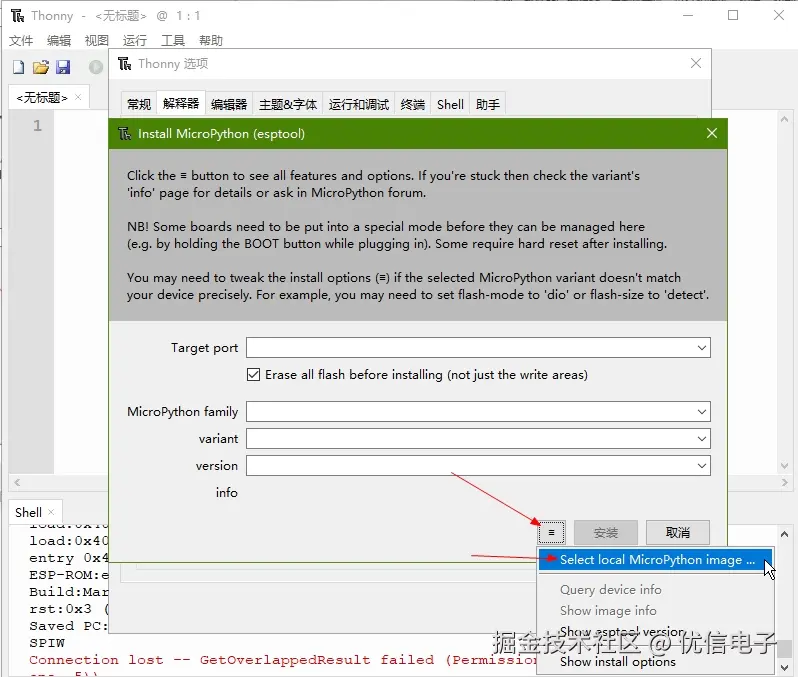Screen dimensions: 798x677
Task: Switch to the Shell options tab
Action: pyautogui.click(x=450, y=104)
